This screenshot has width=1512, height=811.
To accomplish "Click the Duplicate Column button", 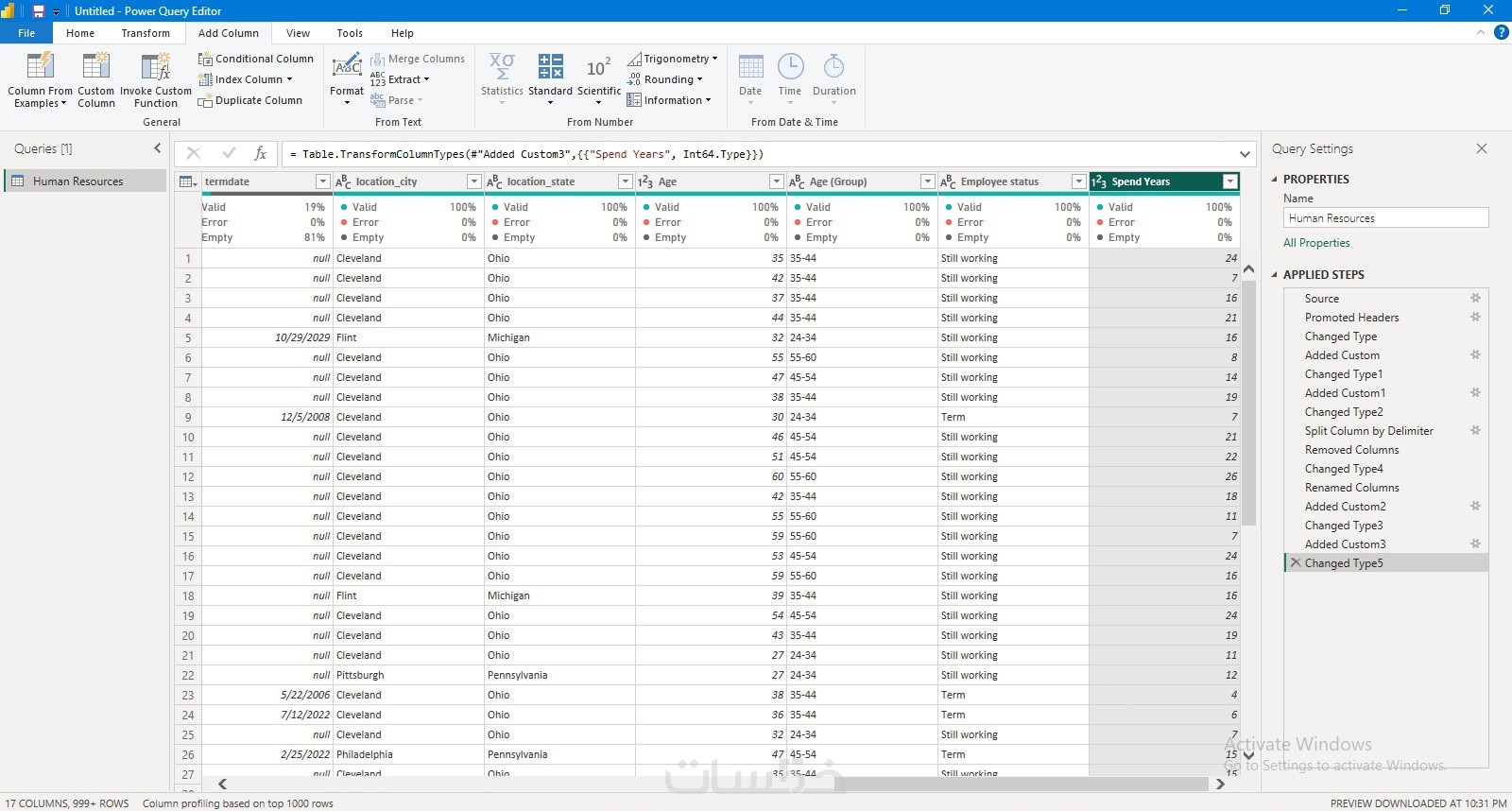I will coord(250,100).
